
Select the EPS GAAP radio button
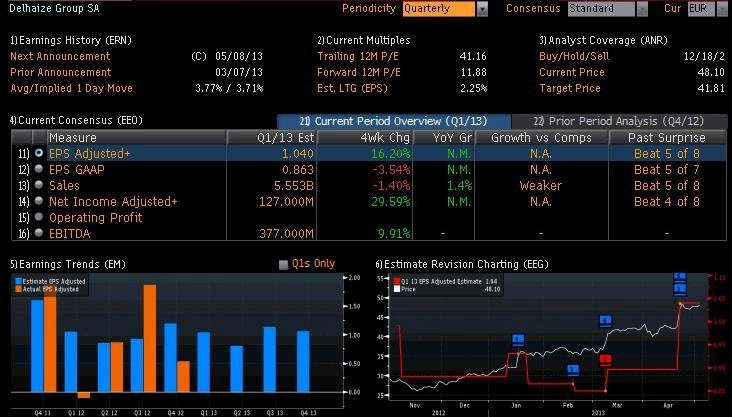39,169
